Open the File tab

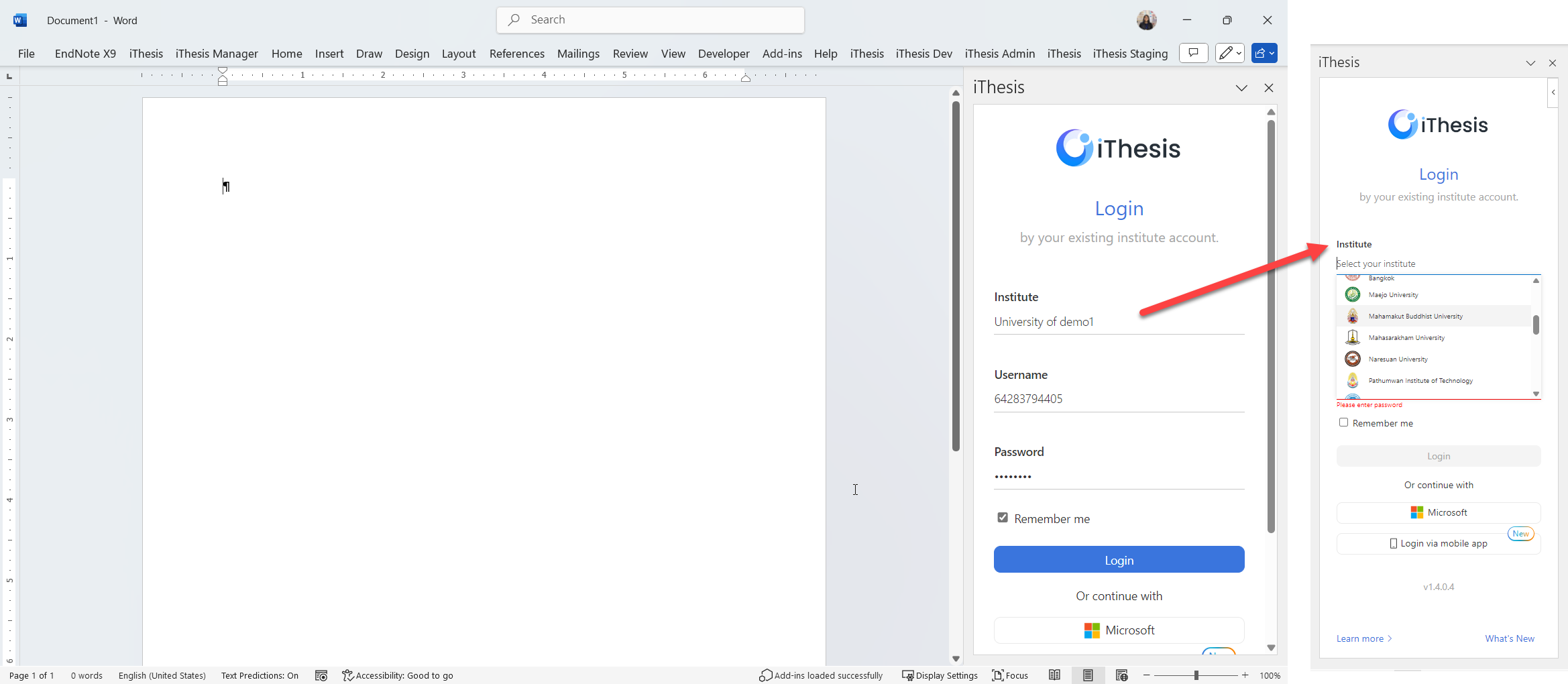point(26,54)
